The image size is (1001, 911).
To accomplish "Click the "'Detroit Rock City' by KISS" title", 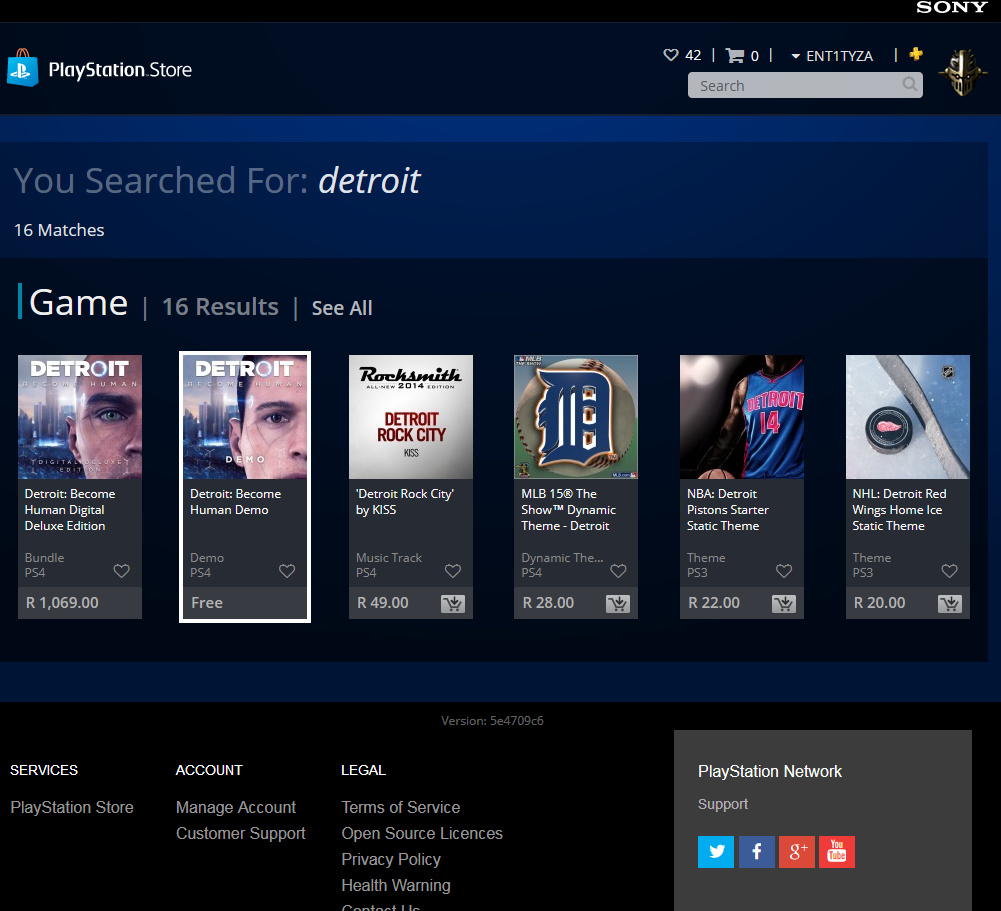I will tap(404, 502).
